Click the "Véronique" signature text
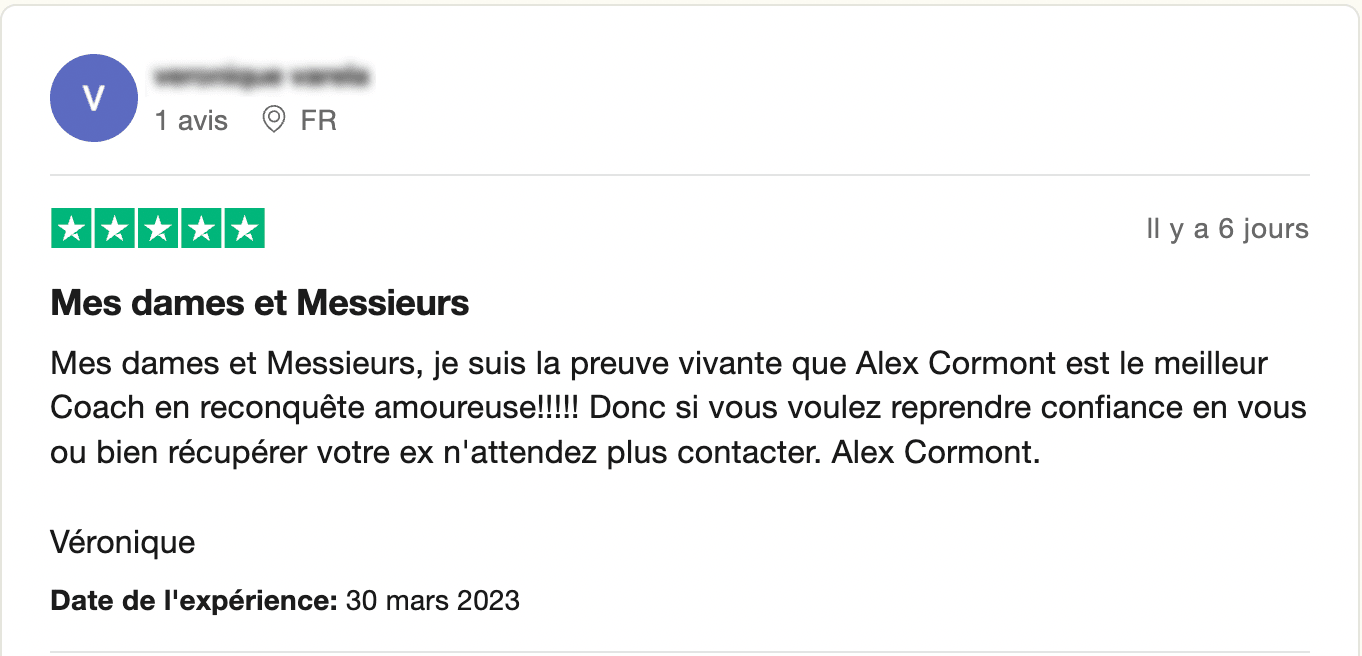 click(x=123, y=543)
